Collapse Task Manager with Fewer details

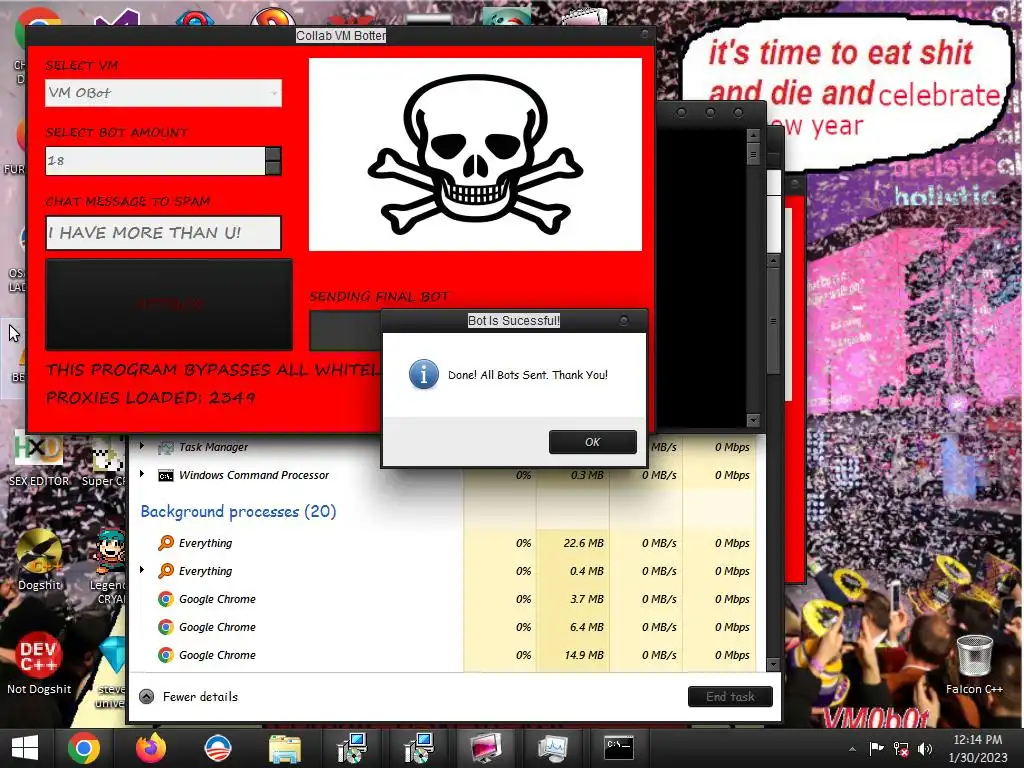click(x=189, y=697)
